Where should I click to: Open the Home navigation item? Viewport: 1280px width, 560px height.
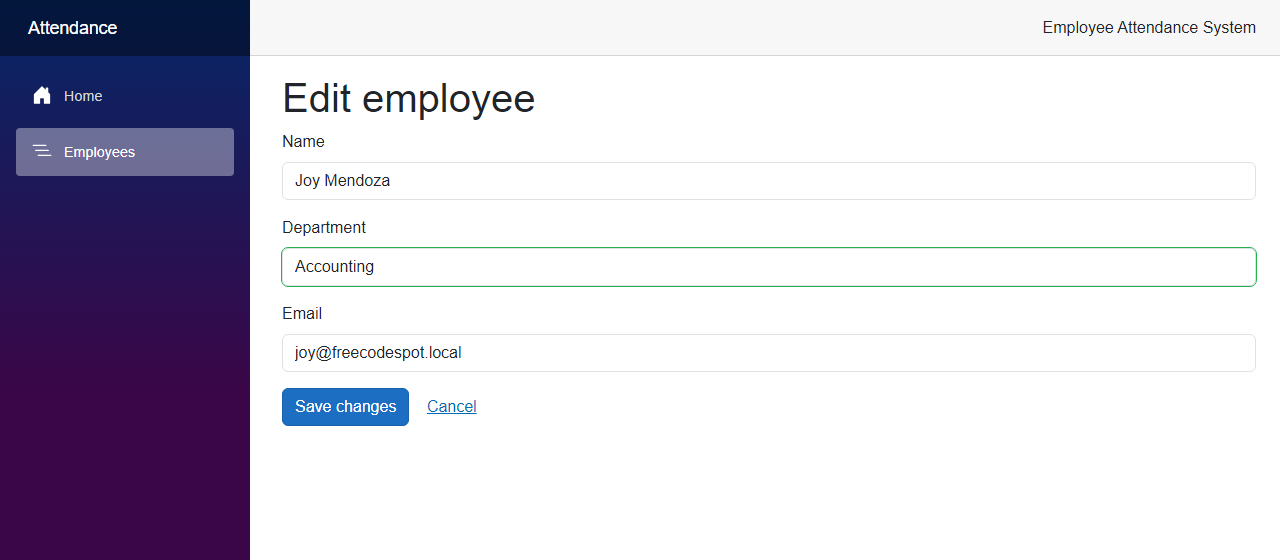[125, 96]
